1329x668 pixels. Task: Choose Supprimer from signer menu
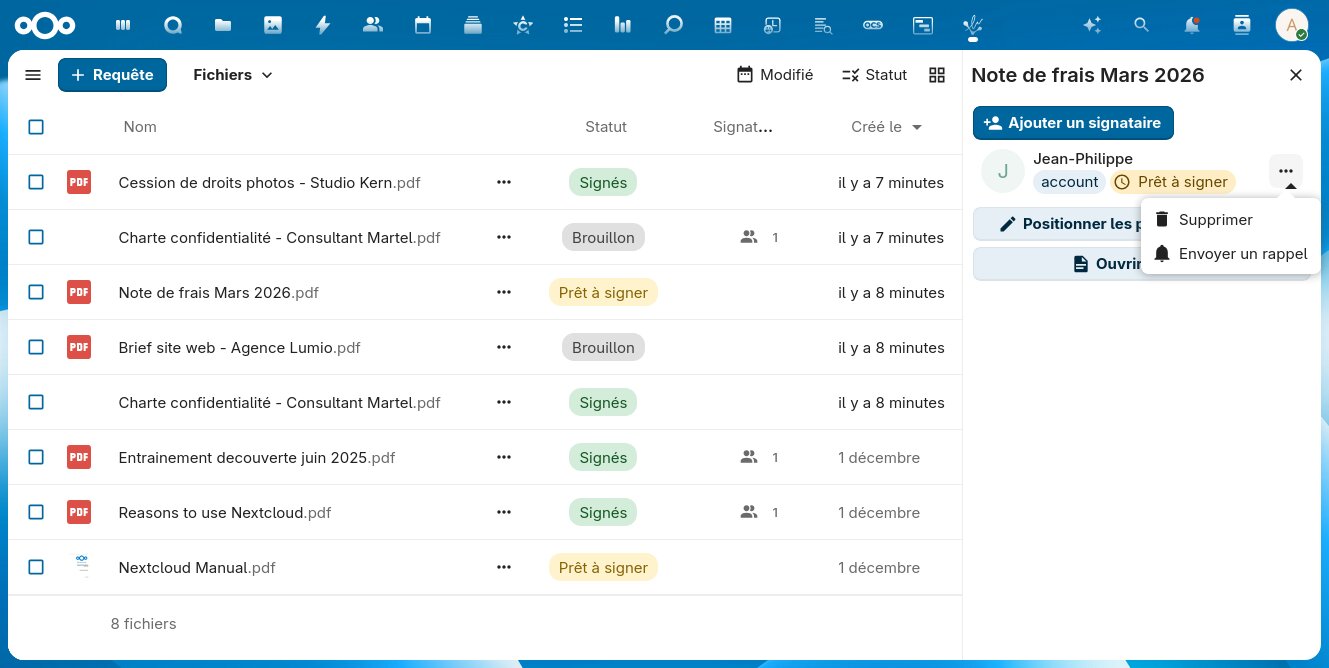coord(1230,220)
